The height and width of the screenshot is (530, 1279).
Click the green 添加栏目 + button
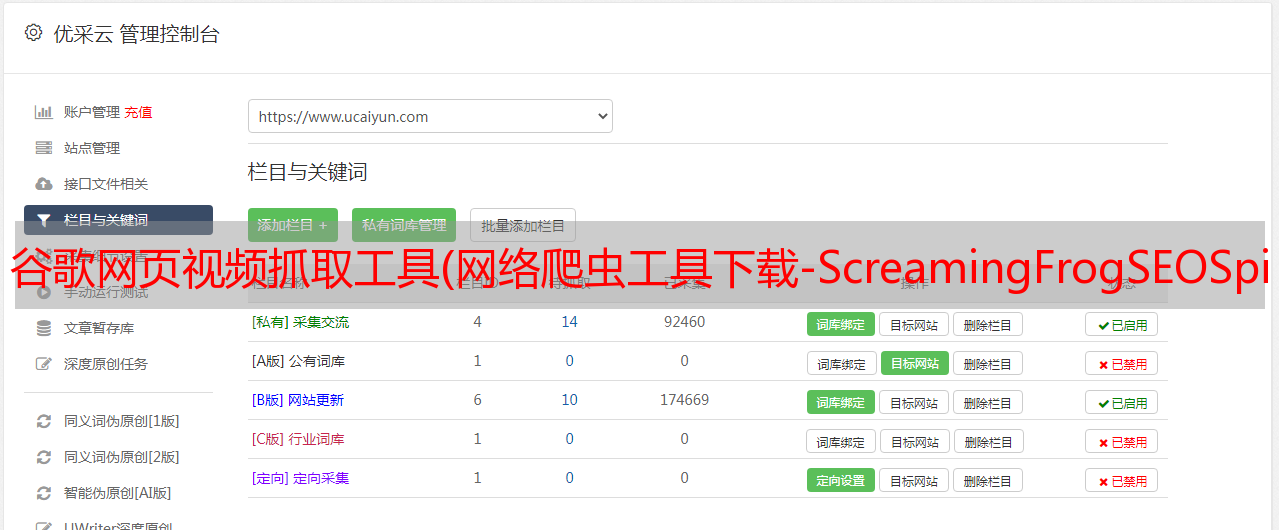pyautogui.click(x=293, y=225)
